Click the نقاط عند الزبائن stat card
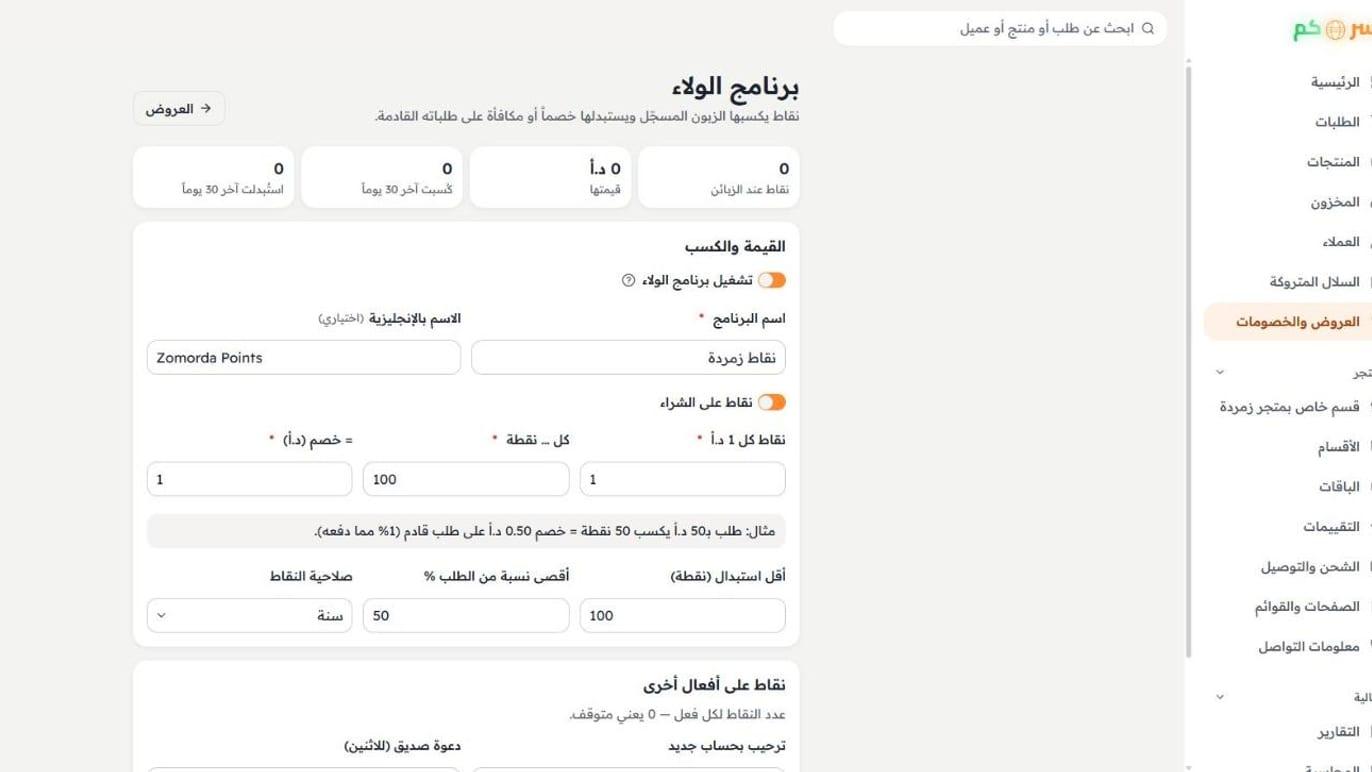 click(719, 178)
